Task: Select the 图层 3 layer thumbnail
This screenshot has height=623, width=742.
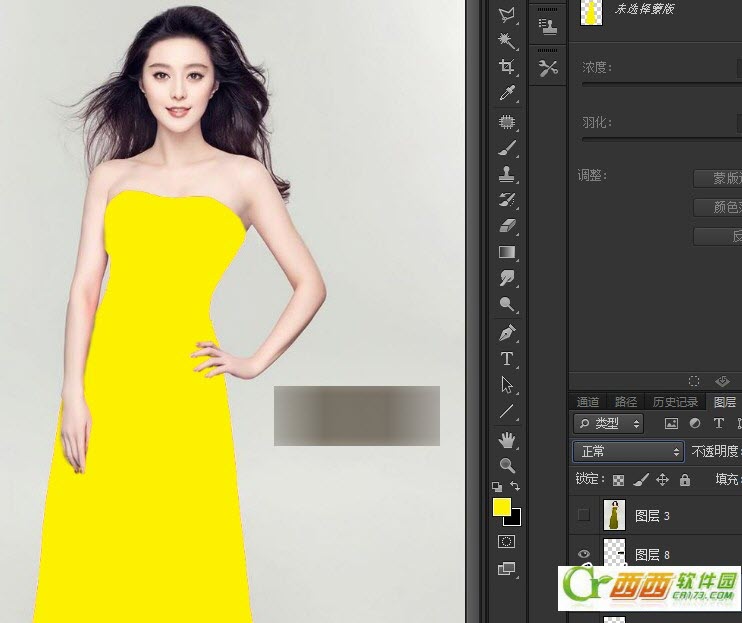Action: 613,516
